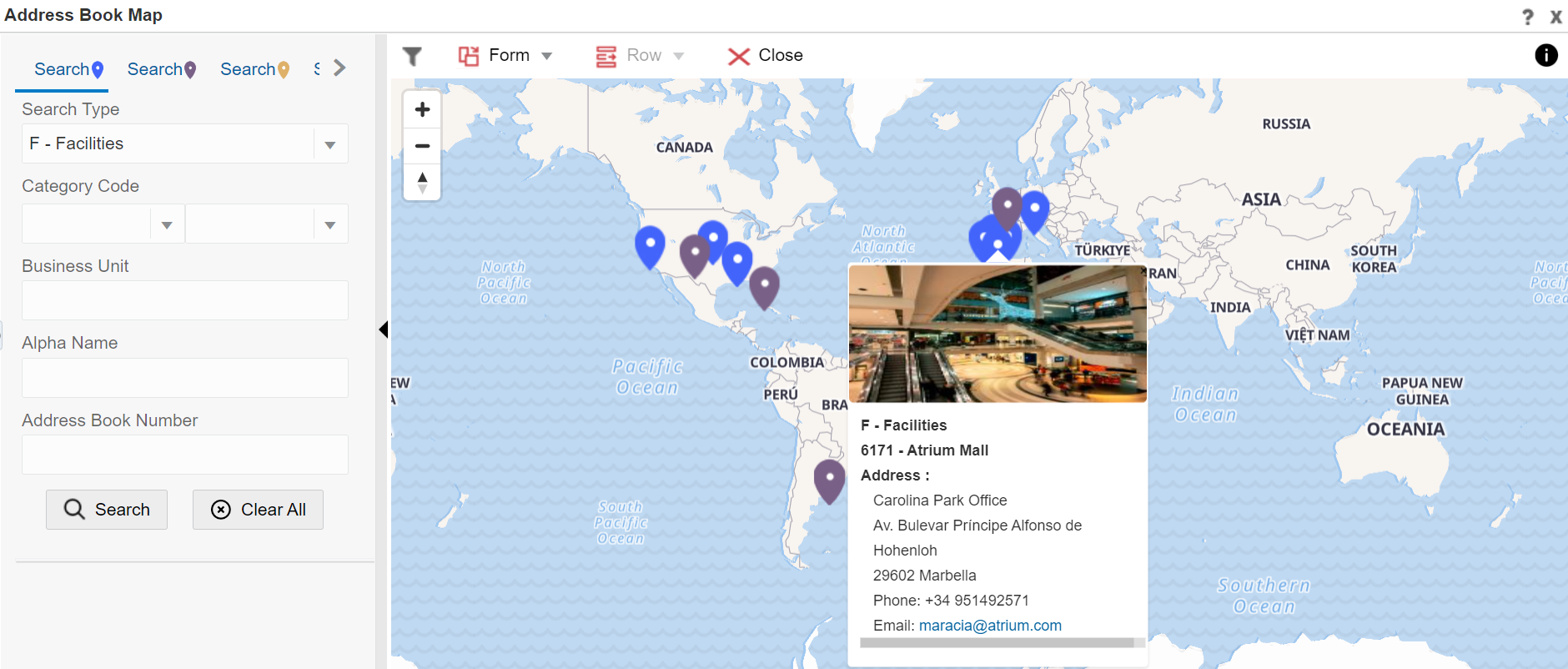Click the Clear All button

coord(258,510)
